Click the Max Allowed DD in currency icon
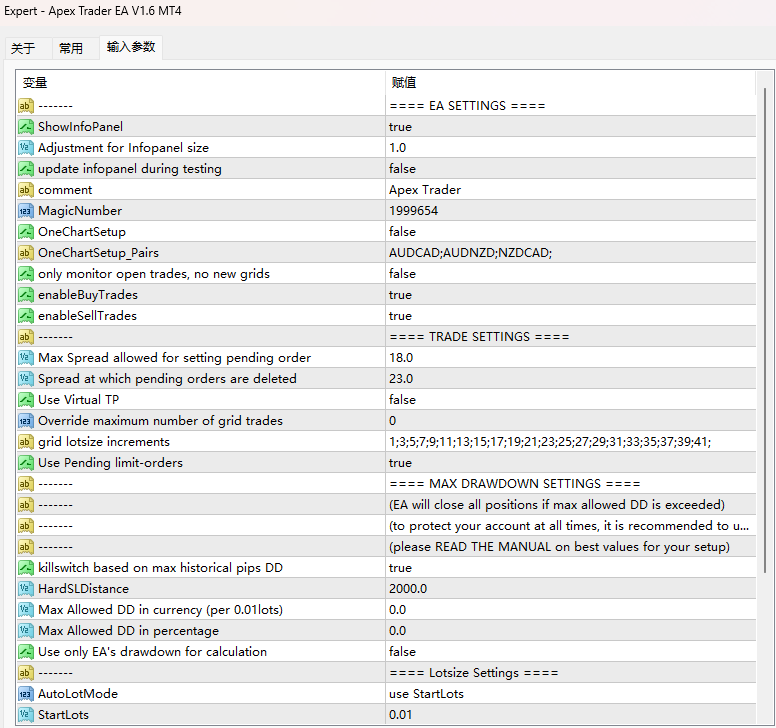The width and height of the screenshot is (776, 728). 26,610
